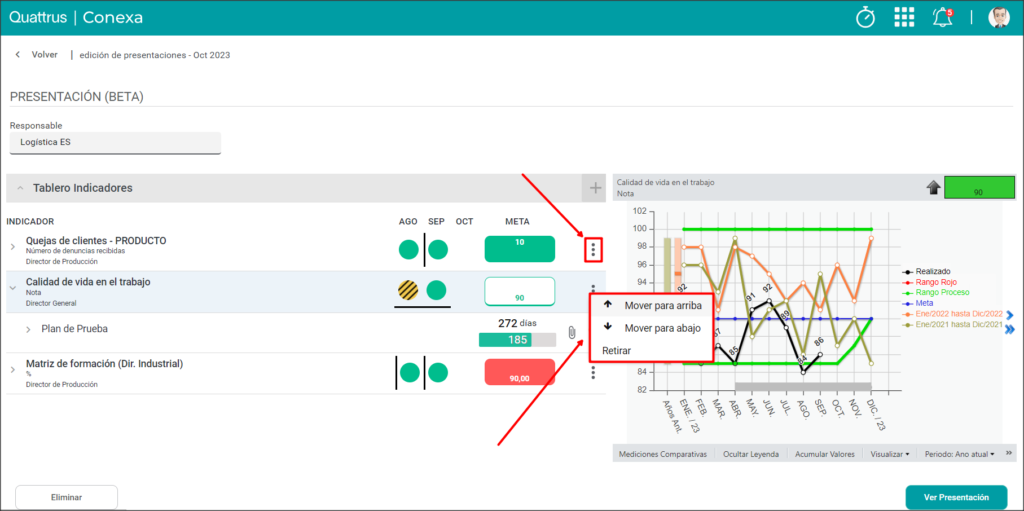The width and height of the screenshot is (1024, 511).
Task: Click the gray range bar under the chart
Action: (x=803, y=387)
